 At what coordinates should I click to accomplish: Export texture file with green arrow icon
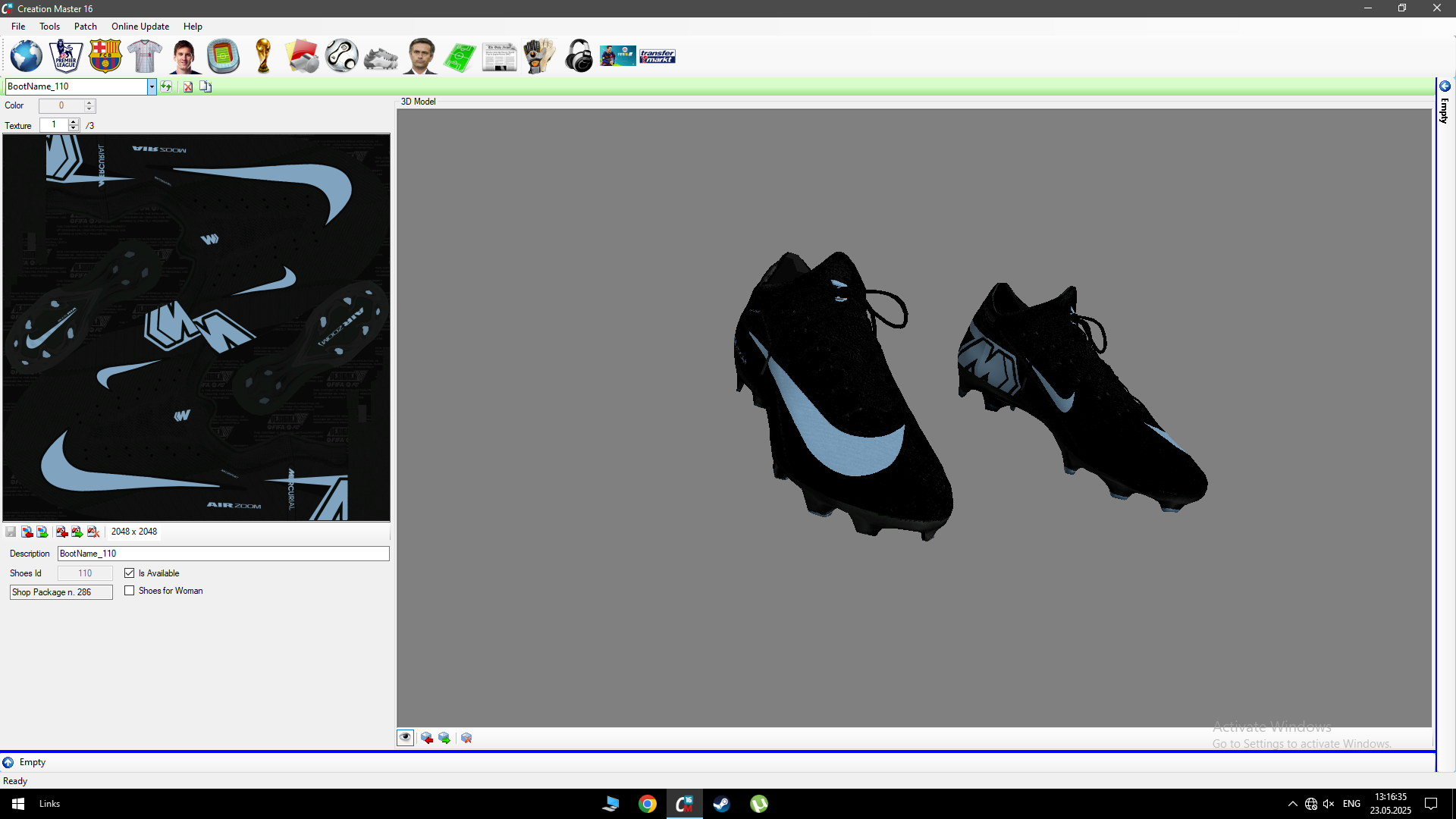pos(77,532)
